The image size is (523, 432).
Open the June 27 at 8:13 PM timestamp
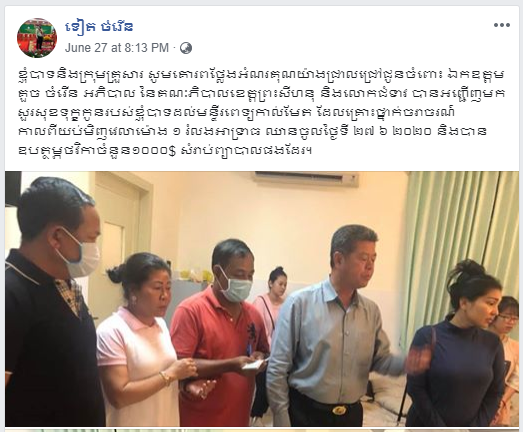(x=117, y=48)
